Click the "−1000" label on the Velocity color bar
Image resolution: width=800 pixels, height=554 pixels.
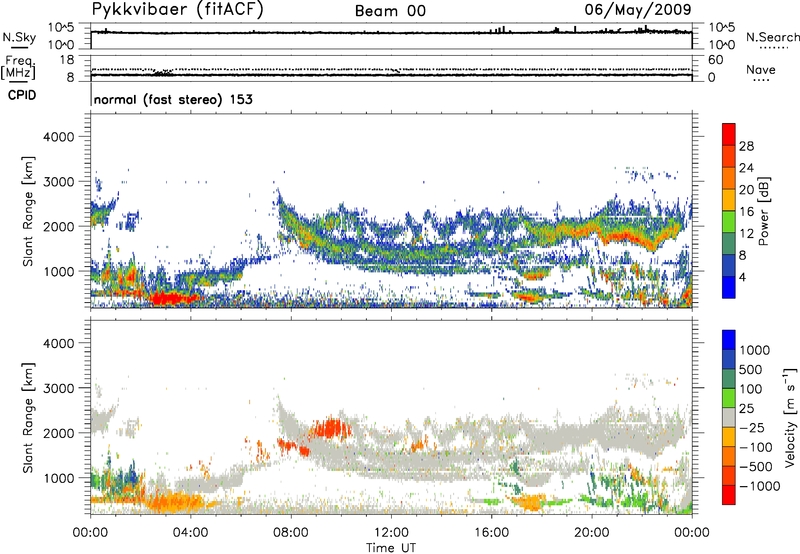[759, 486]
